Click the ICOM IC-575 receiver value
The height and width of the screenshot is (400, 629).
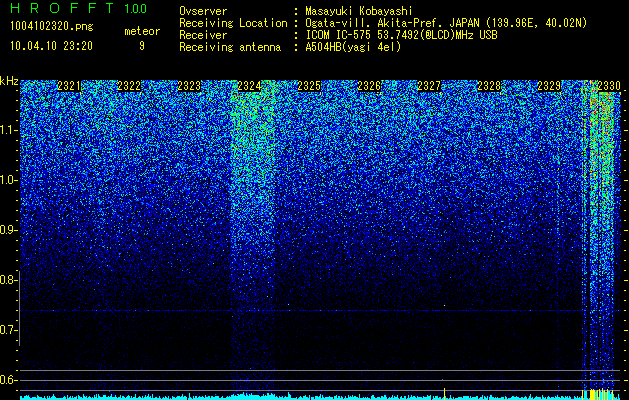point(401,35)
